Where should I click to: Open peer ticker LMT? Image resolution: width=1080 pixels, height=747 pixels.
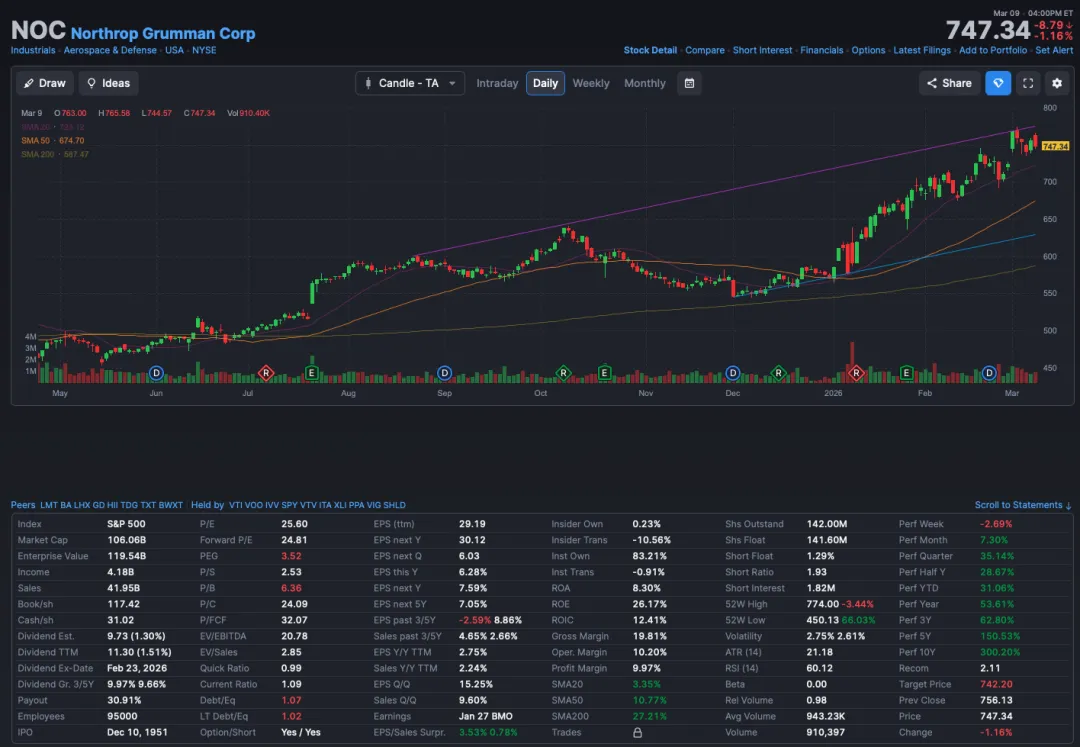coord(49,505)
